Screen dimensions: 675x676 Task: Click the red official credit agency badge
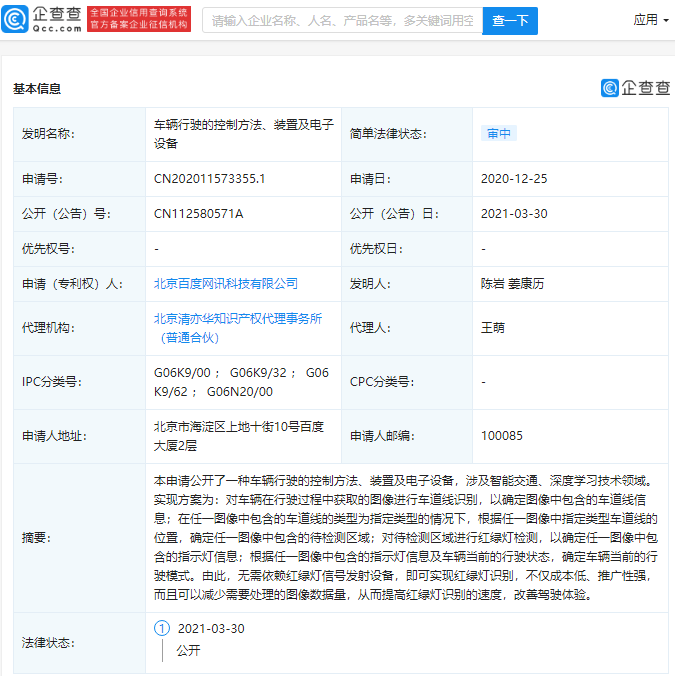tap(139, 19)
